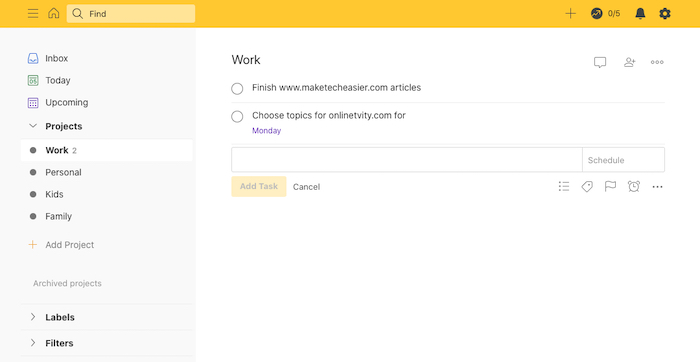Click the Filters heading
The height and width of the screenshot is (362, 700).
59,343
